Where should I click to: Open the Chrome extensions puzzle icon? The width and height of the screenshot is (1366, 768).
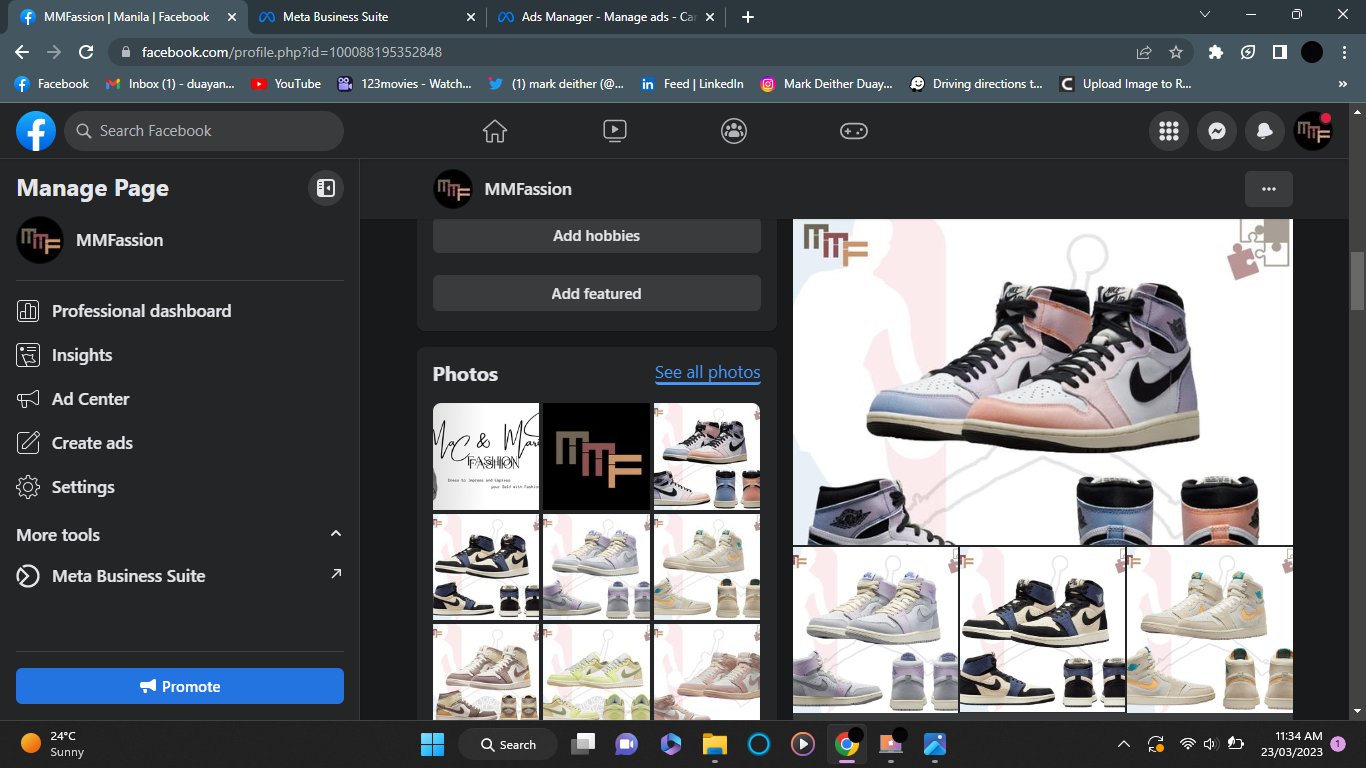click(x=1216, y=52)
